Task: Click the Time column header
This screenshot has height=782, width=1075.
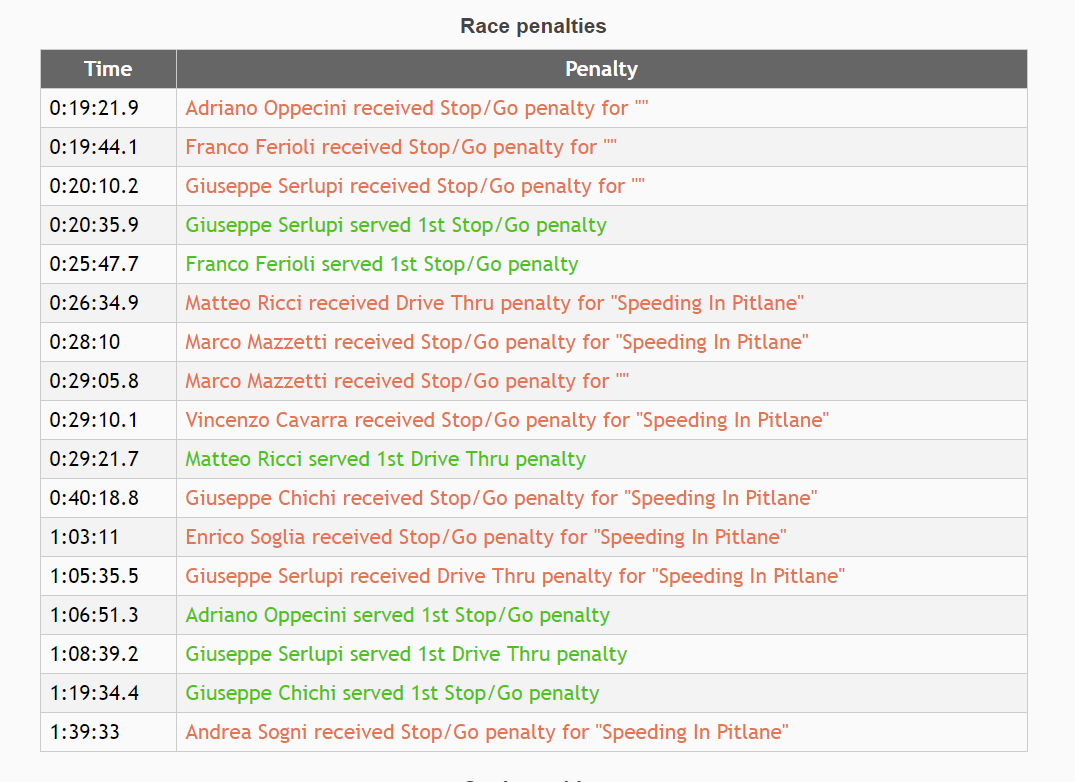Action: [108, 69]
